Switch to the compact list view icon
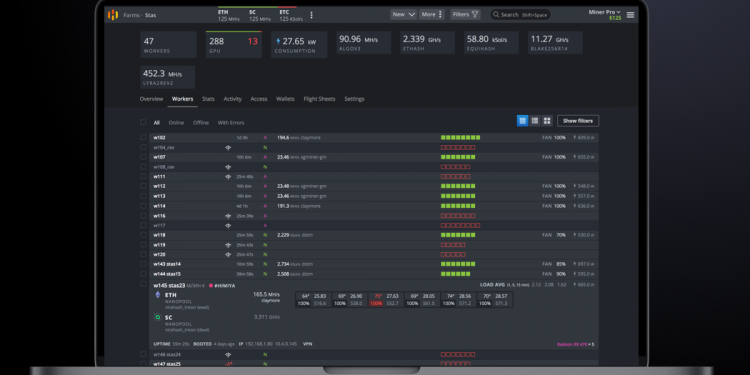The image size is (750, 375). (522, 121)
